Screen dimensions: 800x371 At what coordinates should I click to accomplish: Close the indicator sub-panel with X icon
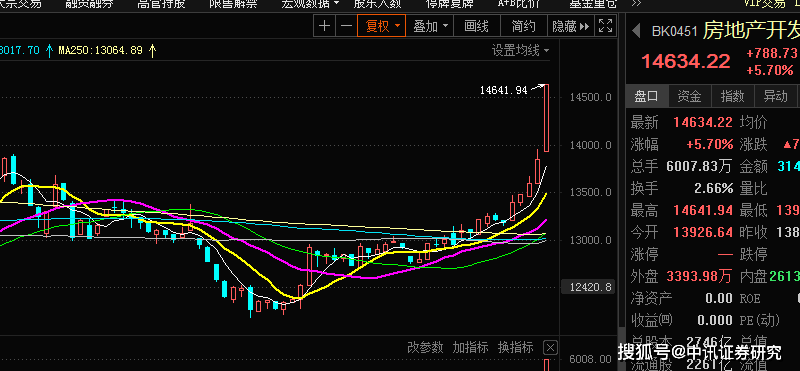(550, 348)
